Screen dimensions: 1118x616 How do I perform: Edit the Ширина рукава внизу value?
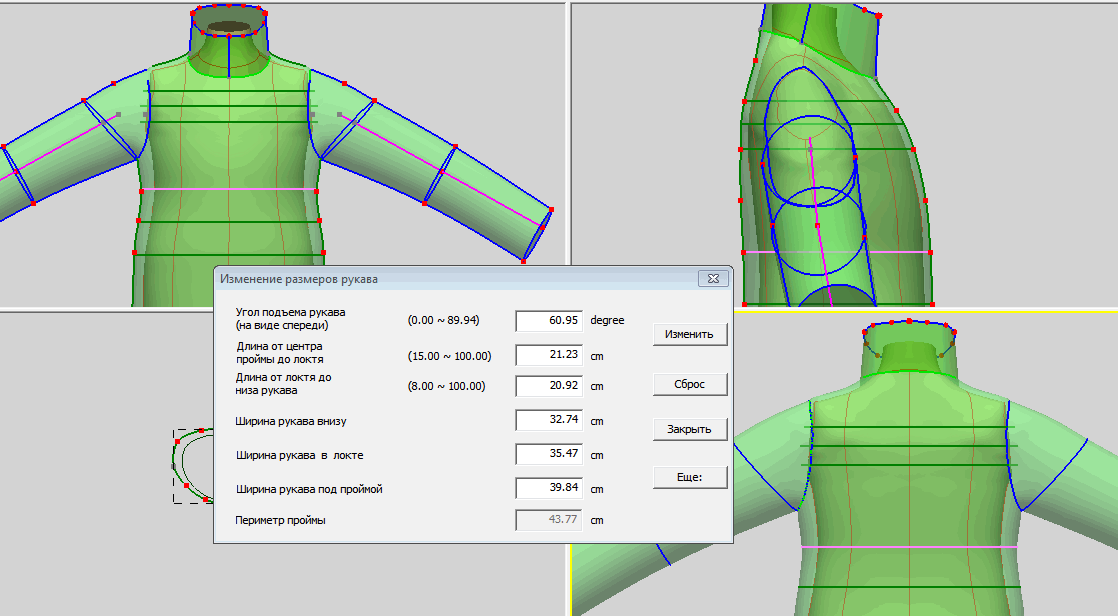pos(548,420)
